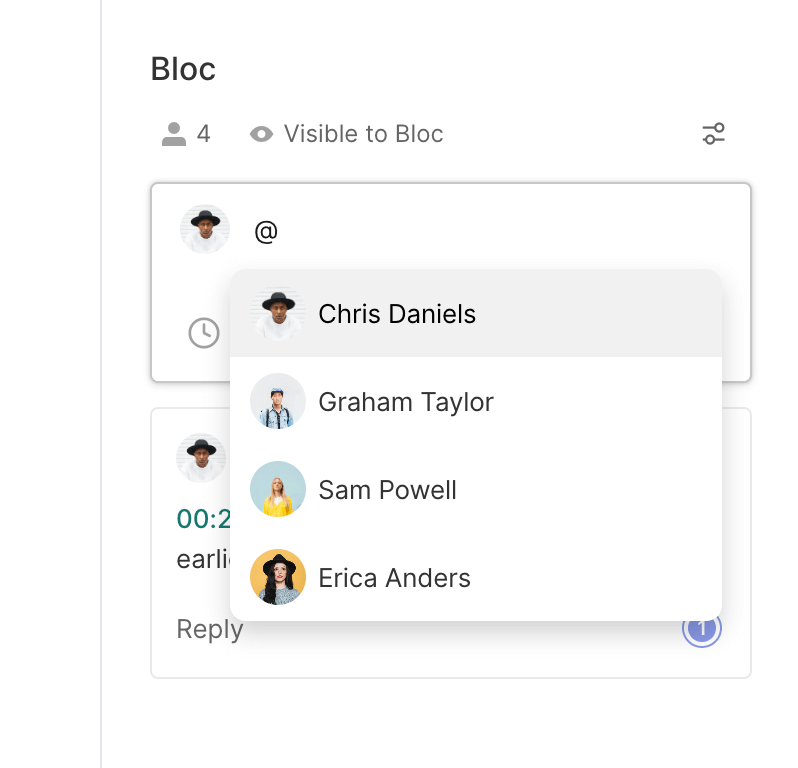Choose Sam Powell in the mention list
The image size is (798, 768).
tap(388, 490)
